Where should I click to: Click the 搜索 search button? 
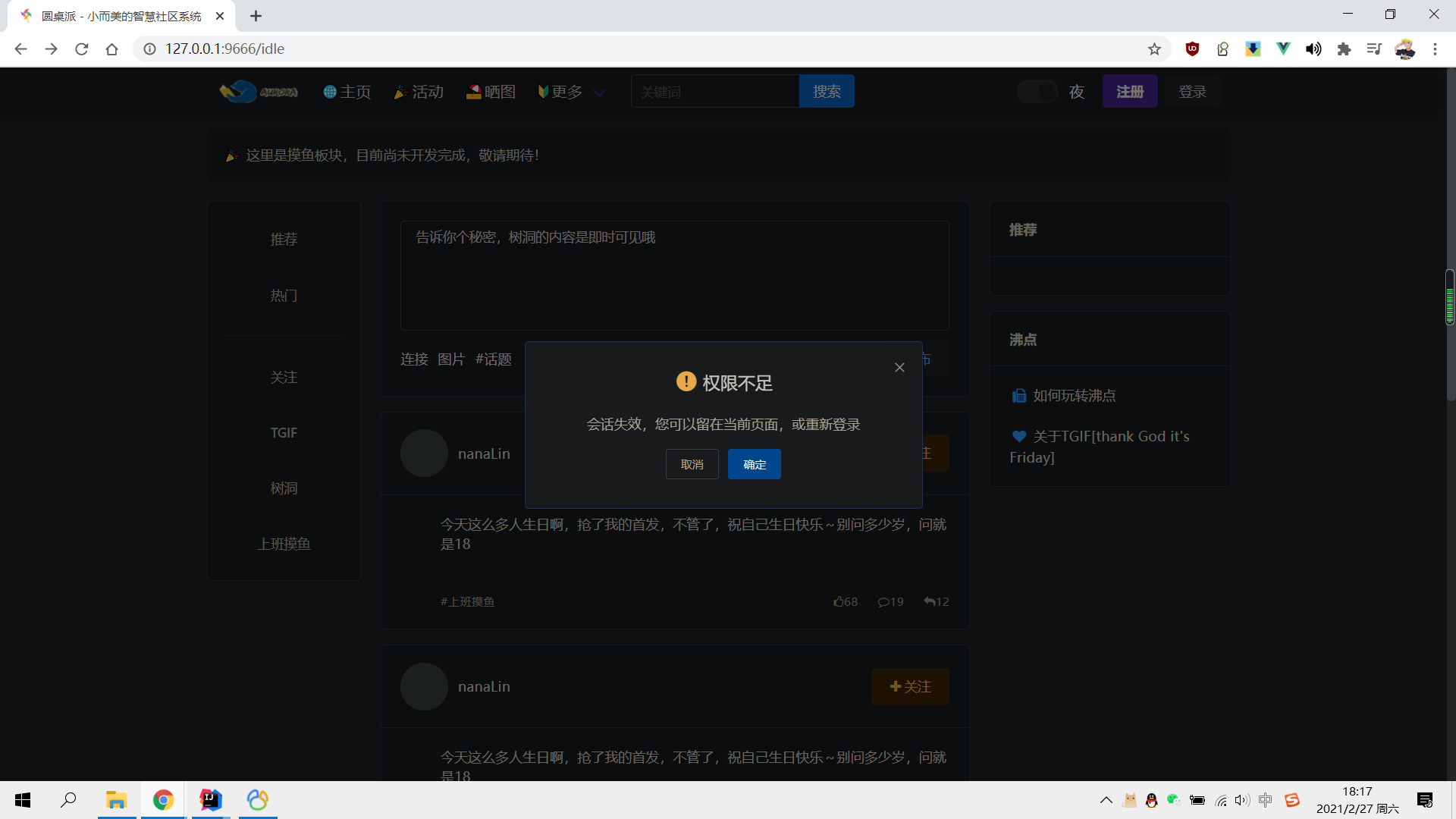point(826,92)
